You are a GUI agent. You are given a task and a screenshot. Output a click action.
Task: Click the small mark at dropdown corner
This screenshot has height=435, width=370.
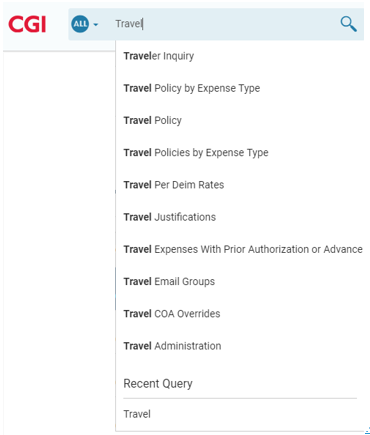tap(367, 430)
